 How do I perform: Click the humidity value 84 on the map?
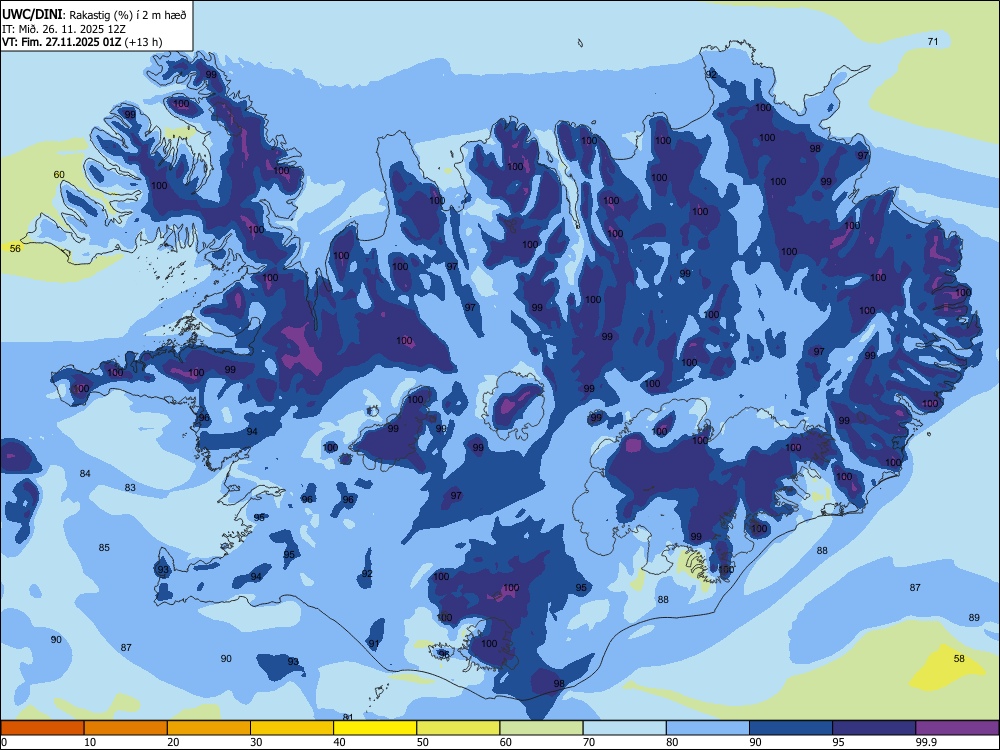pos(85,473)
